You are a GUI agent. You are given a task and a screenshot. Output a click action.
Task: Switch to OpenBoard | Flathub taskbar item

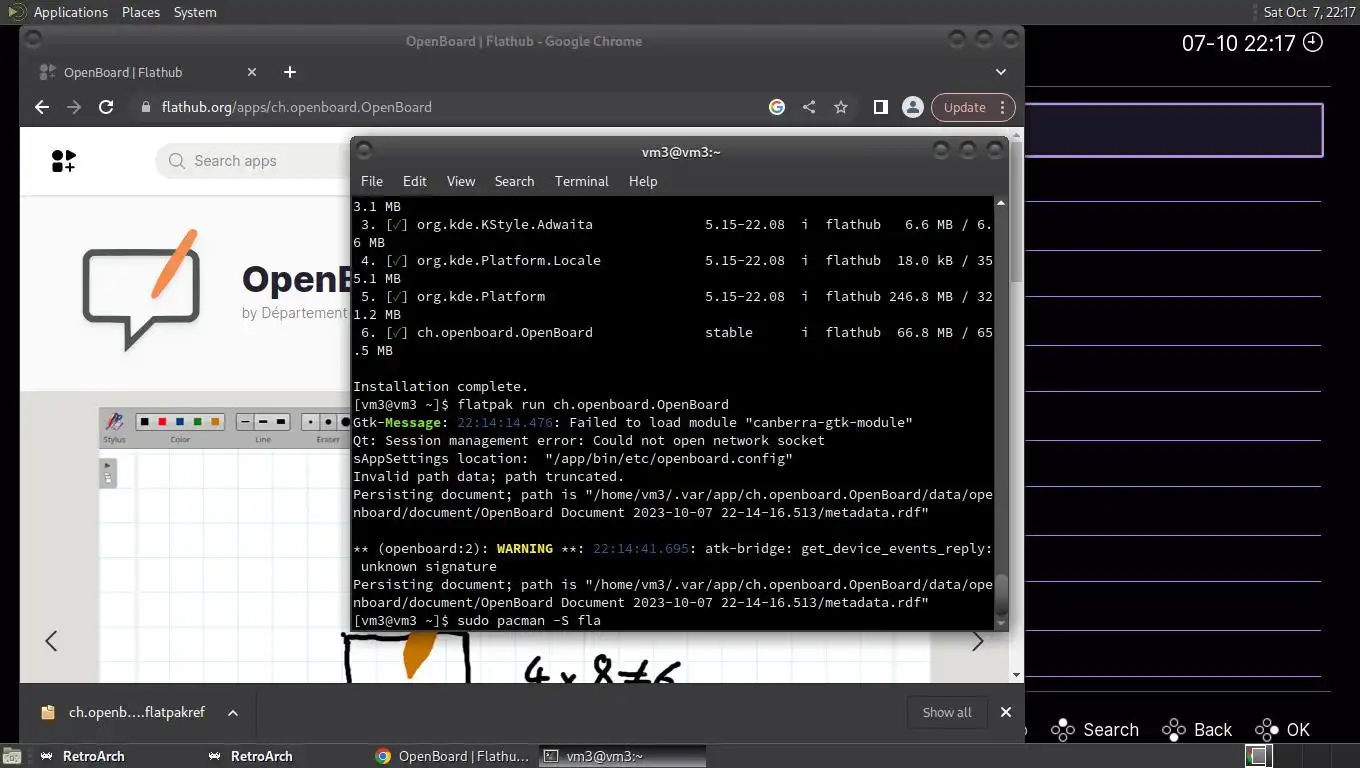point(453,756)
